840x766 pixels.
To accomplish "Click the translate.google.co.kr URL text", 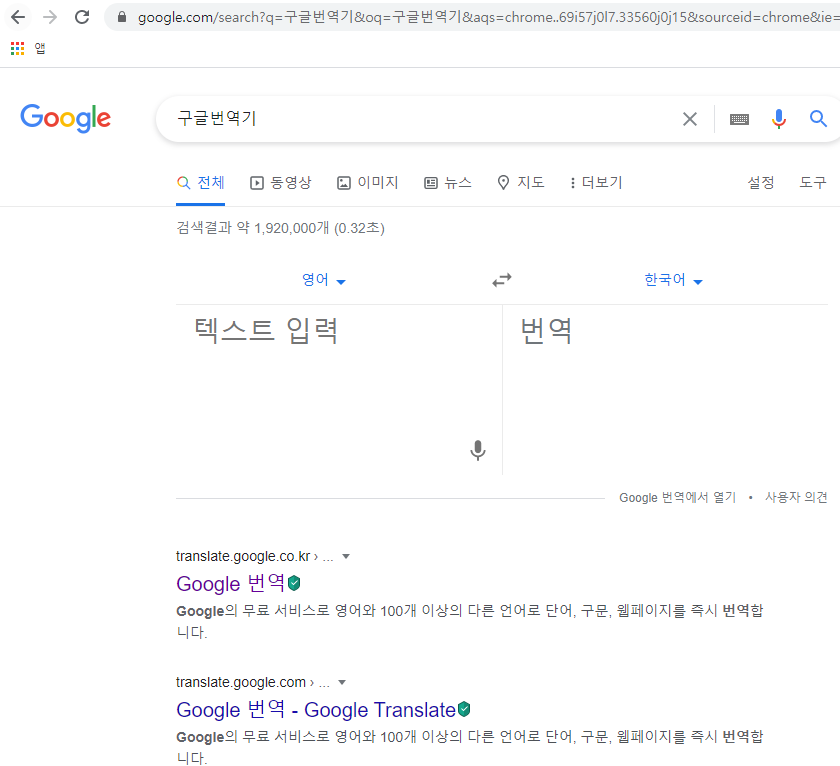I will click(x=243, y=557).
